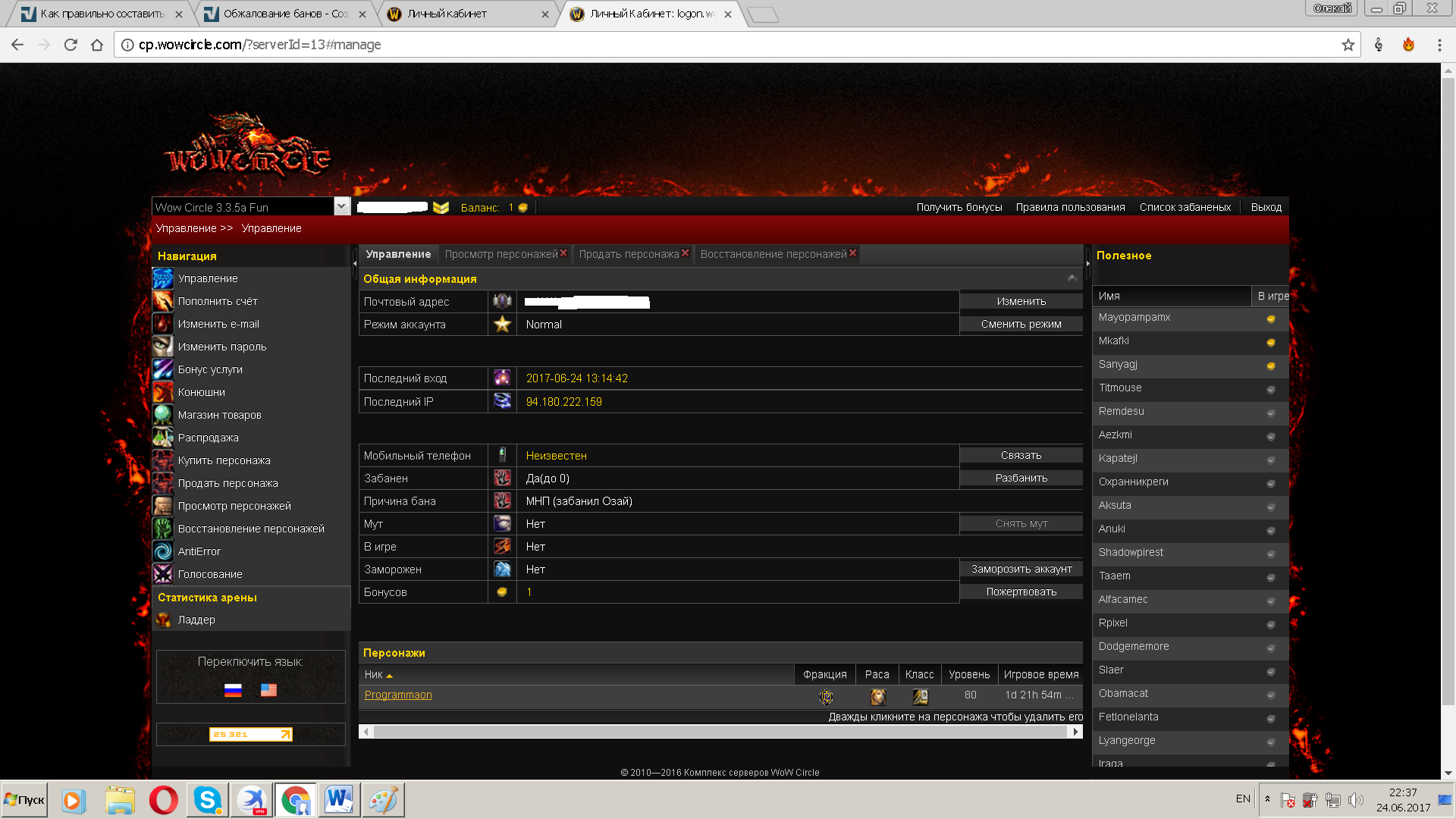Collapse the Общая информация section

click(x=1072, y=278)
